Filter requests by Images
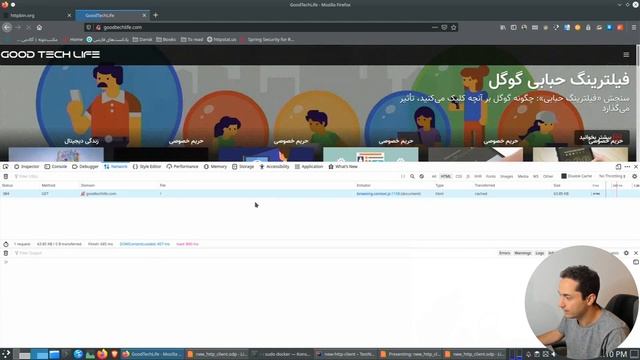640x360 pixels. coord(507,176)
